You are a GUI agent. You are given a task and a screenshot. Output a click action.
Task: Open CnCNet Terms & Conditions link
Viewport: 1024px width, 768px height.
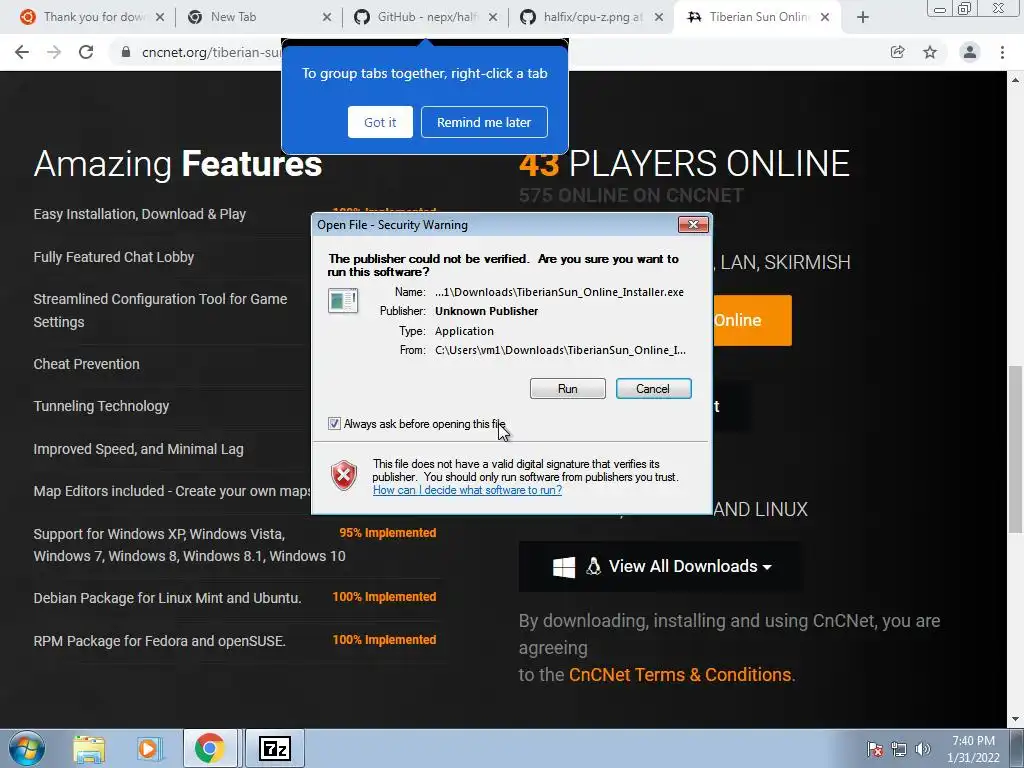[x=680, y=675]
